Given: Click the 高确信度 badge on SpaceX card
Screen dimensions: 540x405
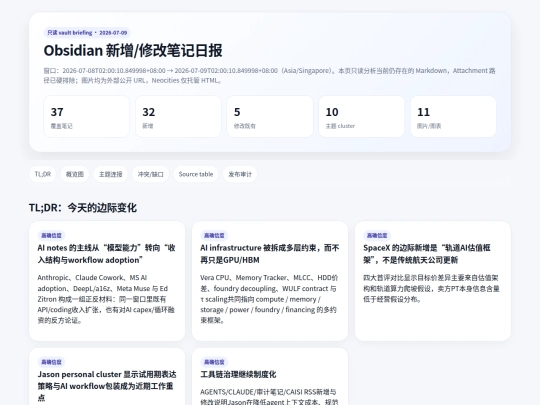Looking at the screenshot, I should 377,236.
